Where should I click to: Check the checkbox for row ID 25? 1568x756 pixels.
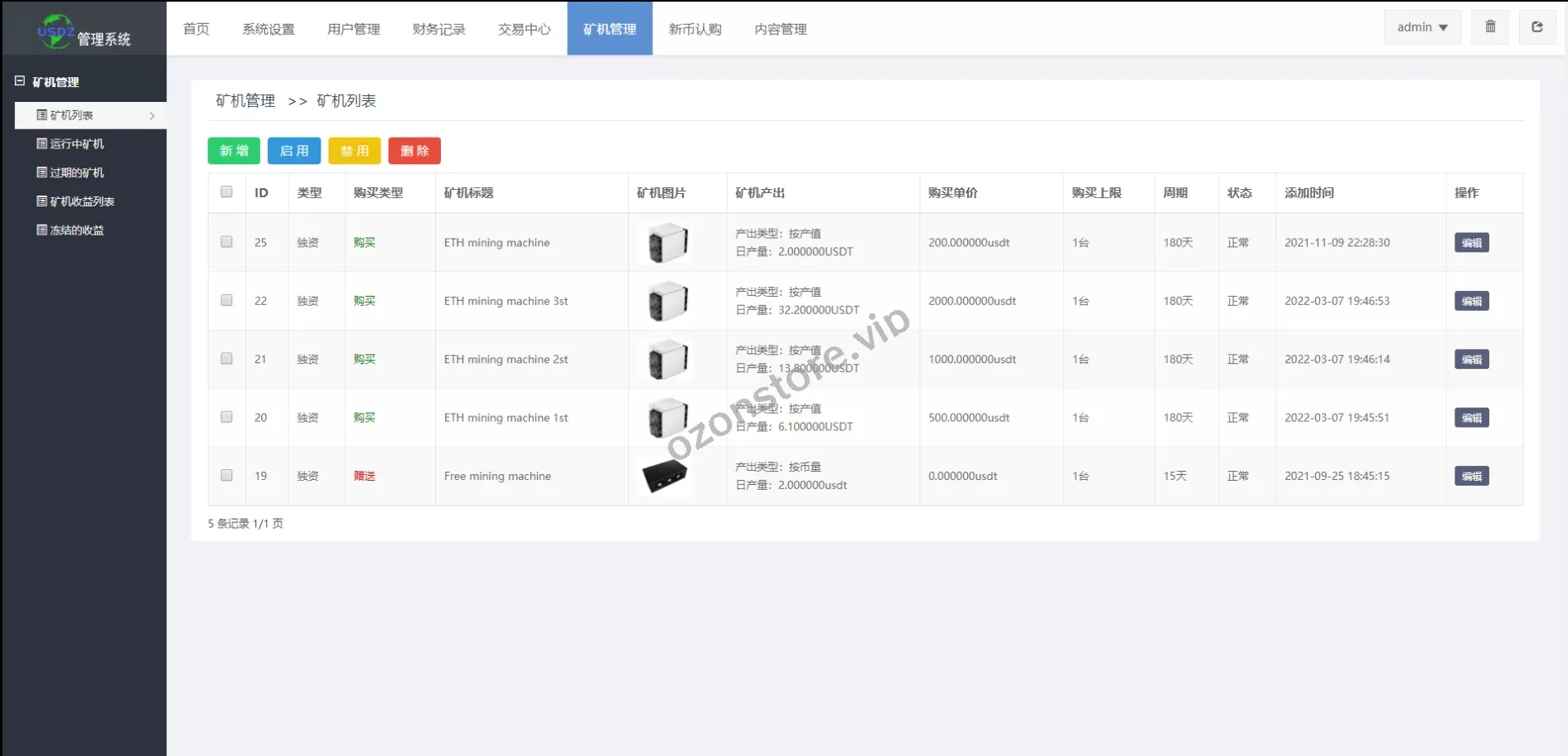click(x=226, y=242)
